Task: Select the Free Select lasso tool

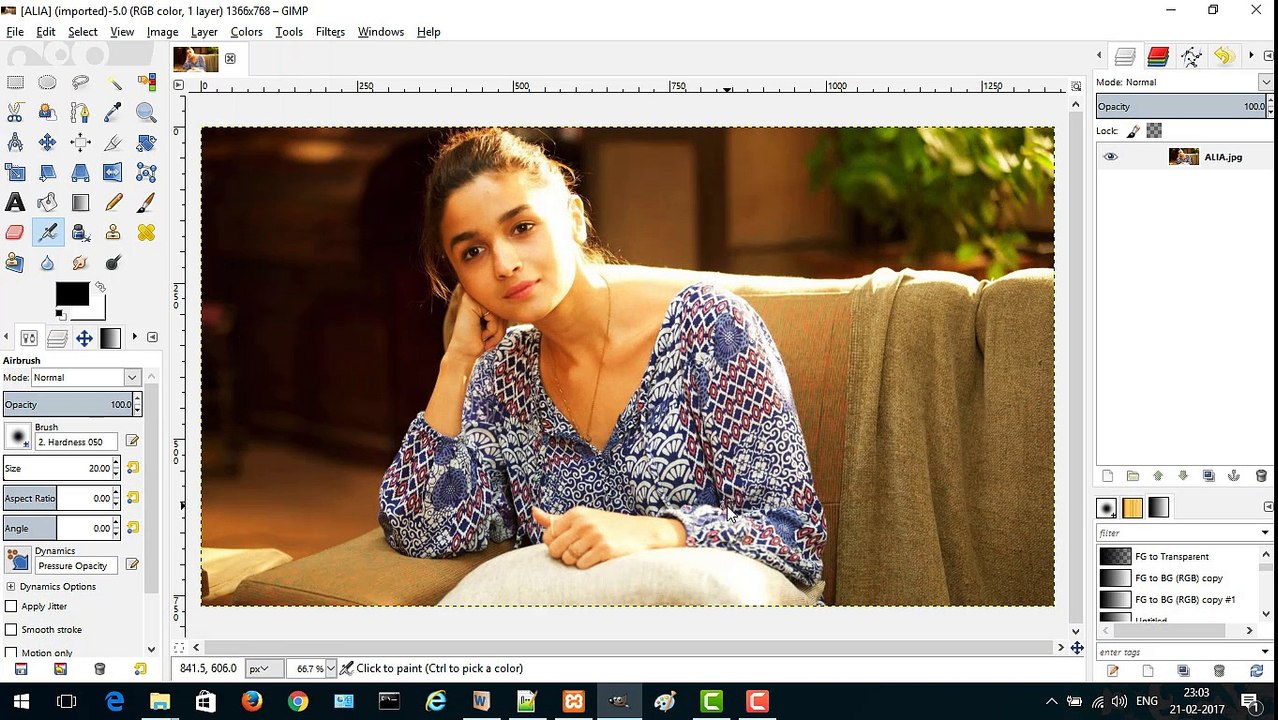Action: (80, 83)
